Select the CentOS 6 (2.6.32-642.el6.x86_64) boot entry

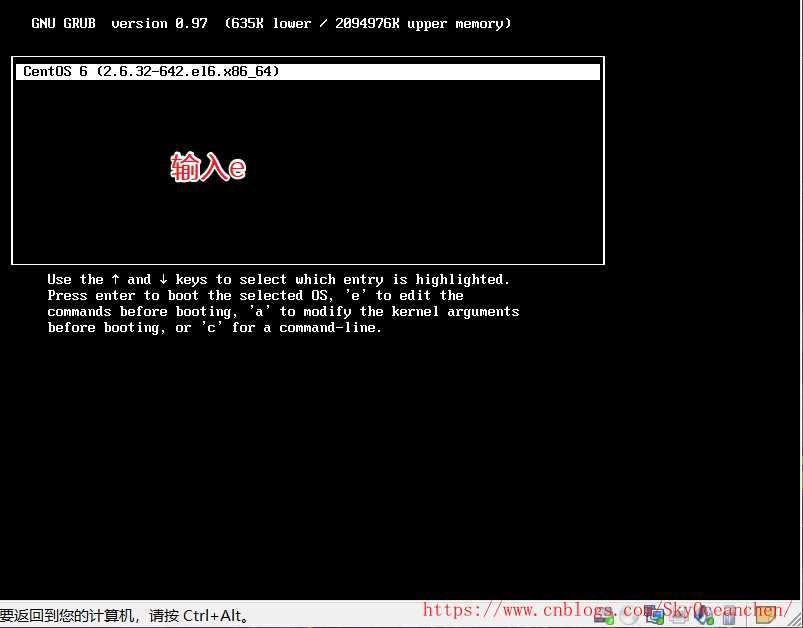pyautogui.click(x=308, y=71)
